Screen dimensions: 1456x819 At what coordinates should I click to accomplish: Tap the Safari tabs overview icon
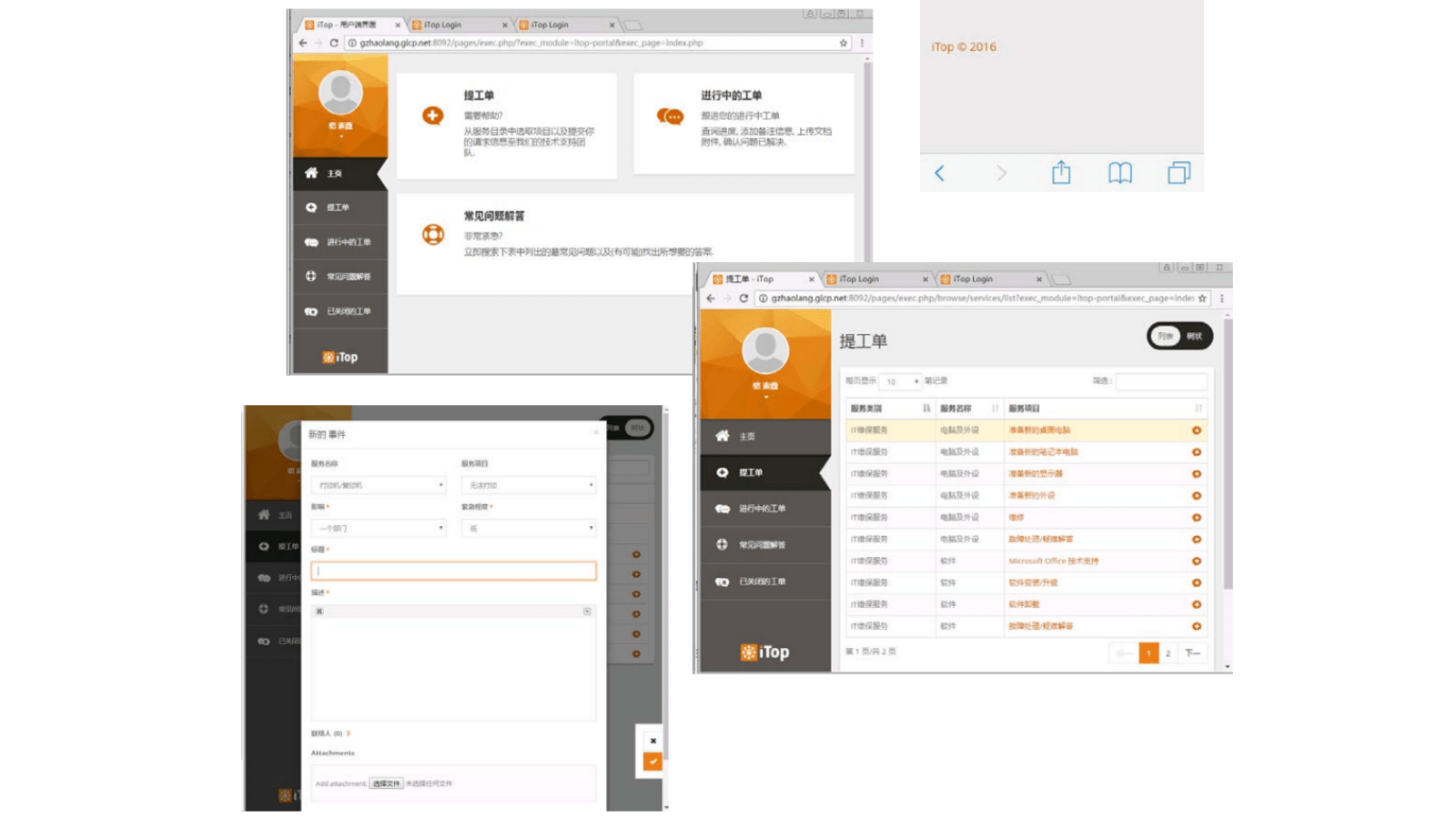[1178, 173]
